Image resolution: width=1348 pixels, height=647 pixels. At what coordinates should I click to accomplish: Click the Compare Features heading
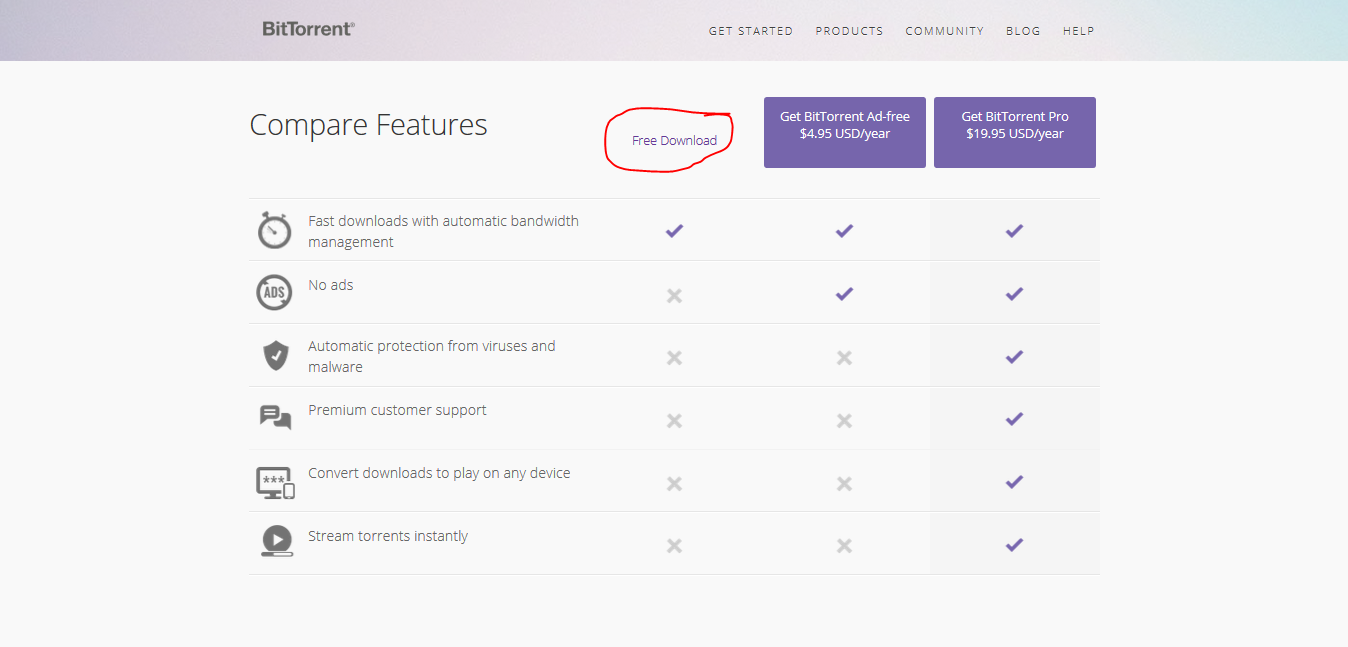(x=368, y=125)
